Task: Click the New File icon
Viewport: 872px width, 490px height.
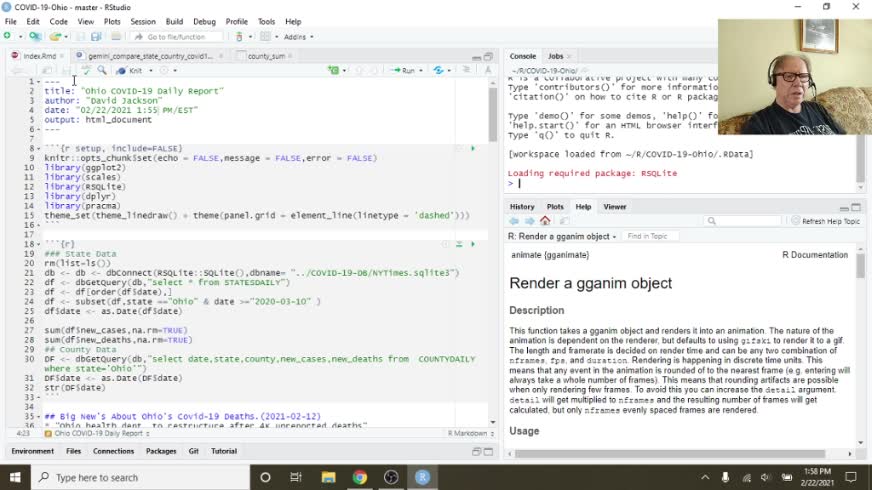Action: 7,36
